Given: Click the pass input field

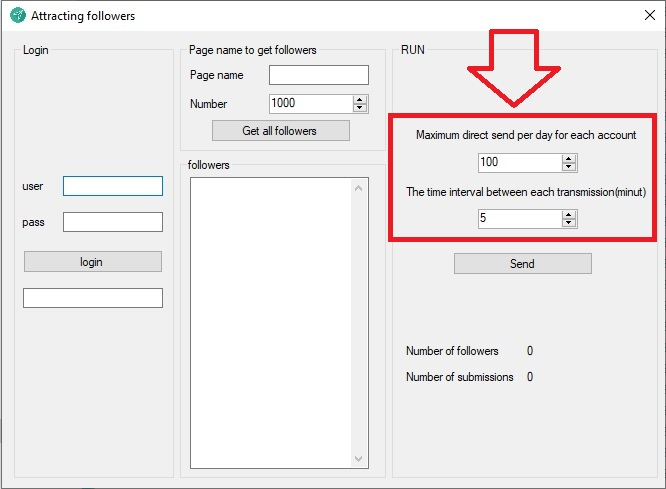Looking at the screenshot, I should click(112, 222).
